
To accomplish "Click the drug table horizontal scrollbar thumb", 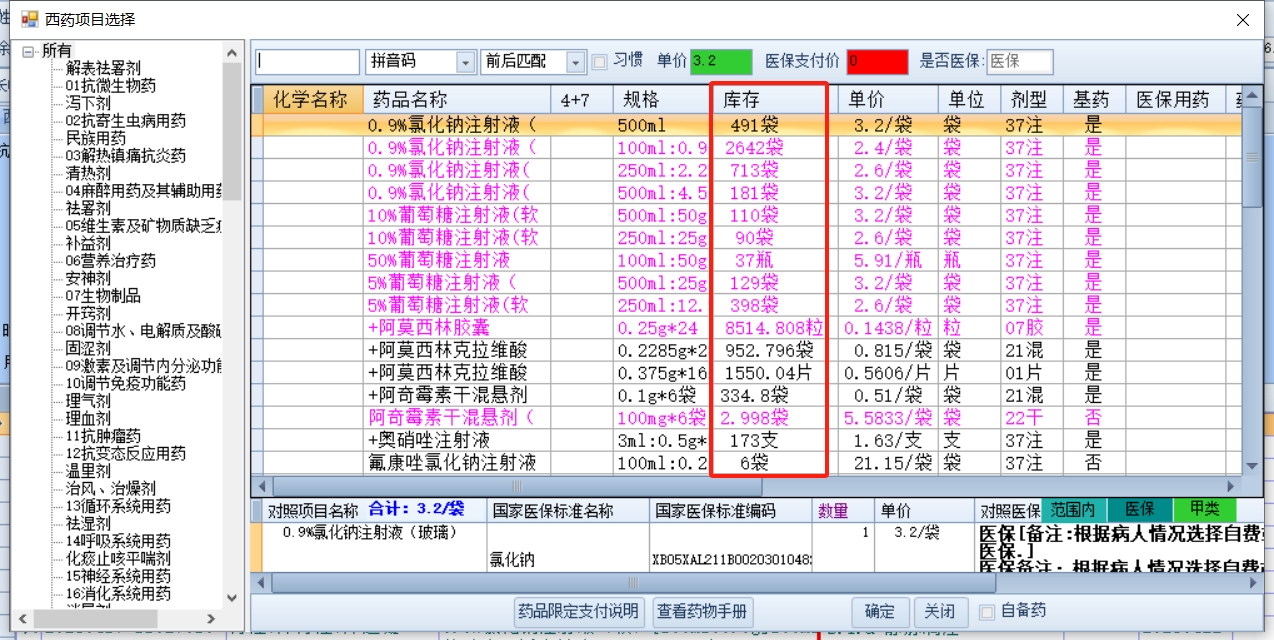I will (515, 485).
